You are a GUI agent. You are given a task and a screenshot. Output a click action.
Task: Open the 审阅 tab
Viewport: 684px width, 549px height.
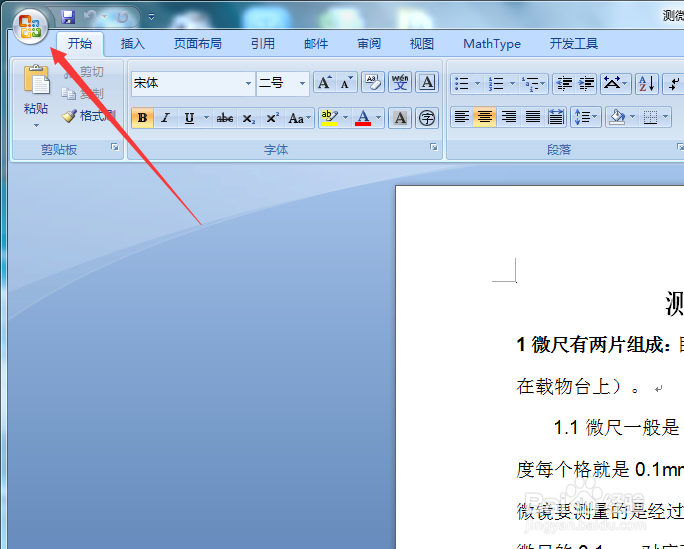click(x=369, y=44)
